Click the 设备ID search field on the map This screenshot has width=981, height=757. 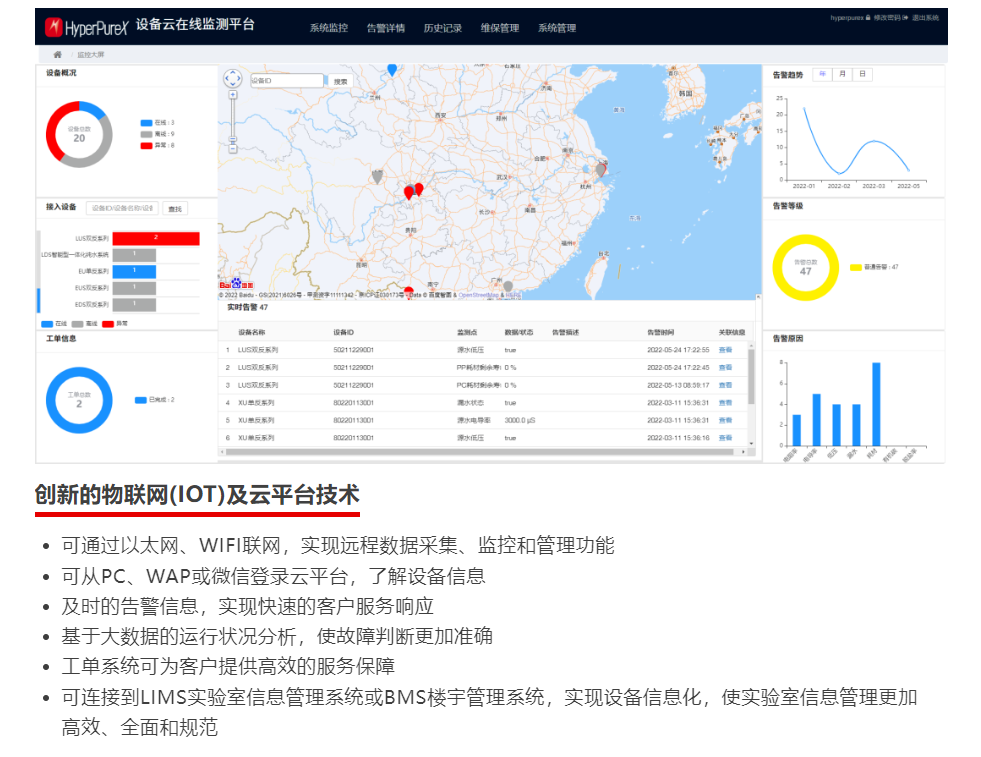click(286, 81)
